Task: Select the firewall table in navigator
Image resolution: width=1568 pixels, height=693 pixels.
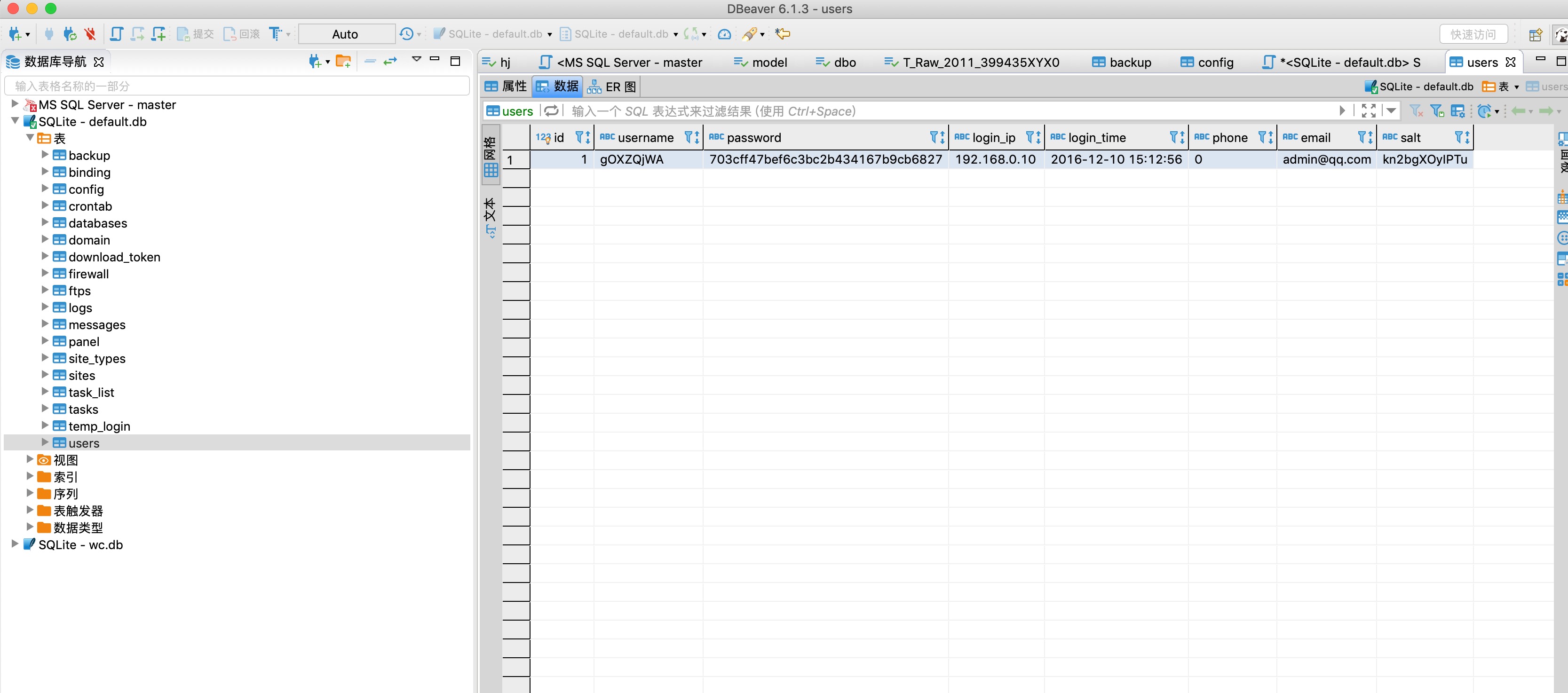Action: pos(88,274)
